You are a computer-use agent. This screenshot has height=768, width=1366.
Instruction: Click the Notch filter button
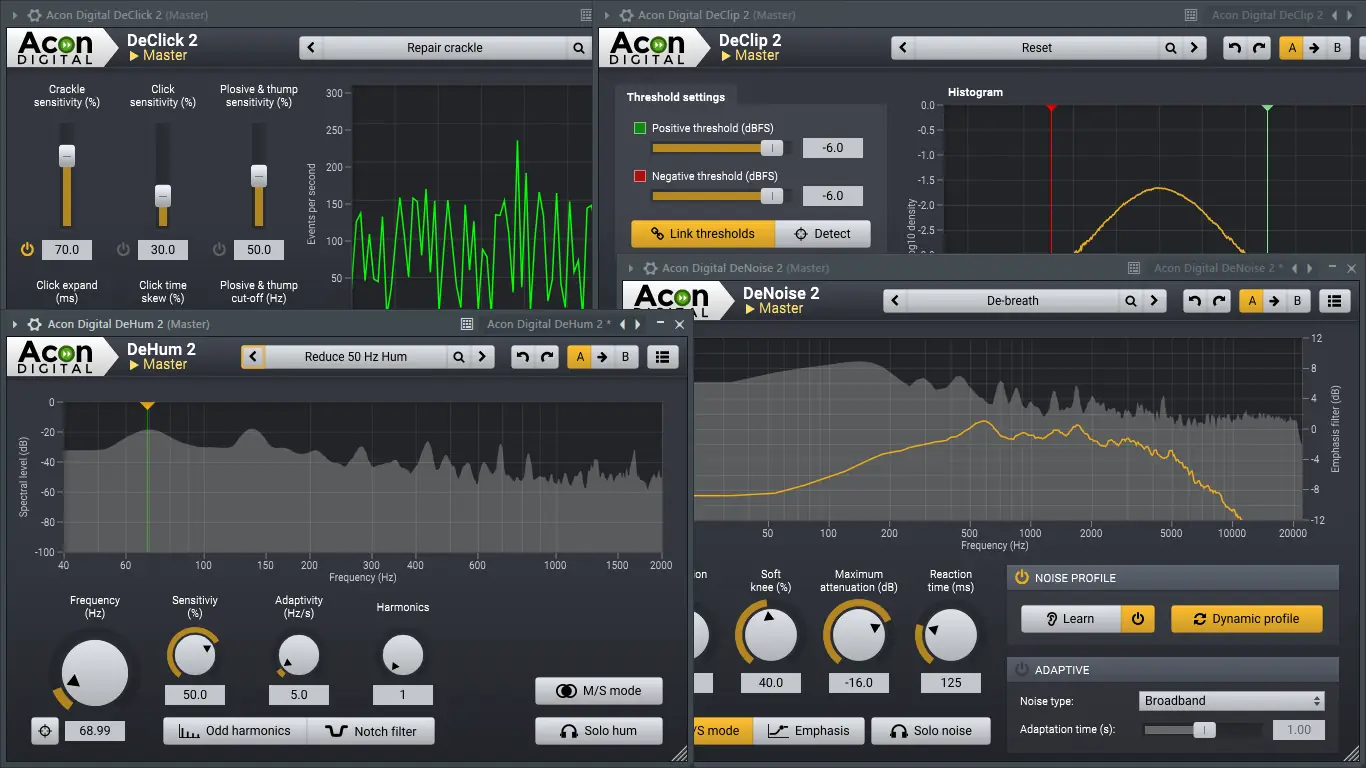pyautogui.click(x=371, y=731)
